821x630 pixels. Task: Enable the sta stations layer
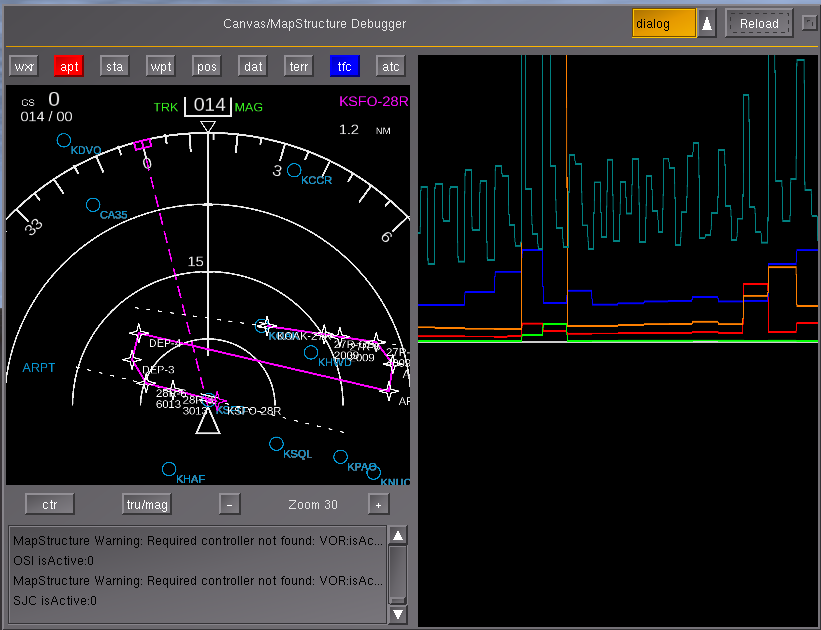tap(115, 67)
